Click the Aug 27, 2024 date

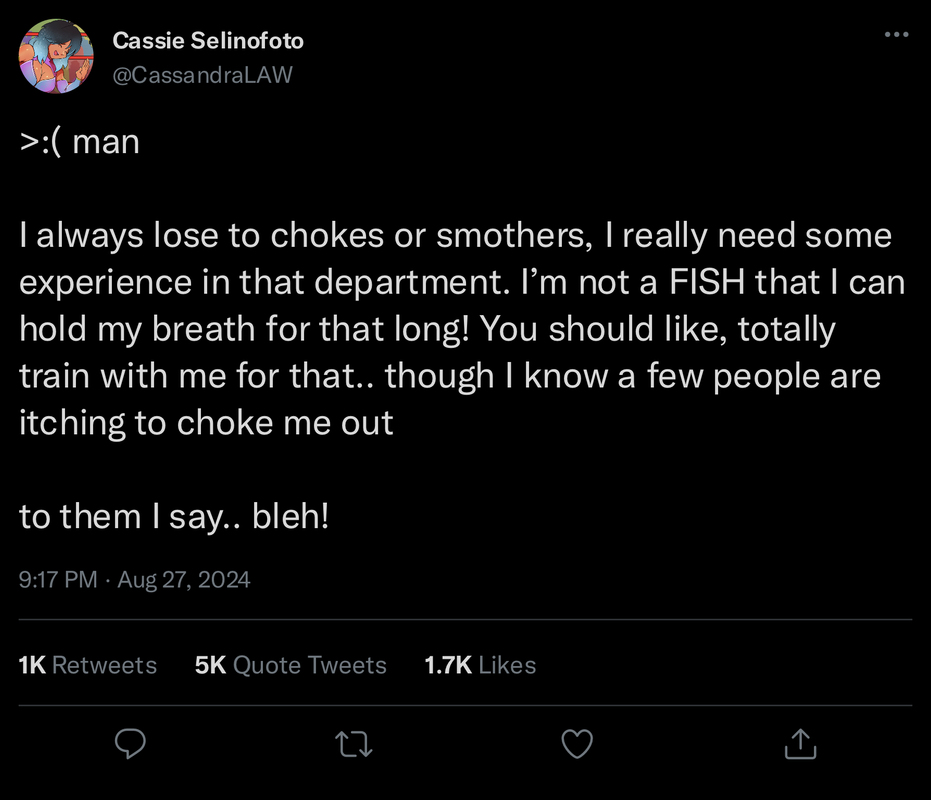[x=184, y=579]
